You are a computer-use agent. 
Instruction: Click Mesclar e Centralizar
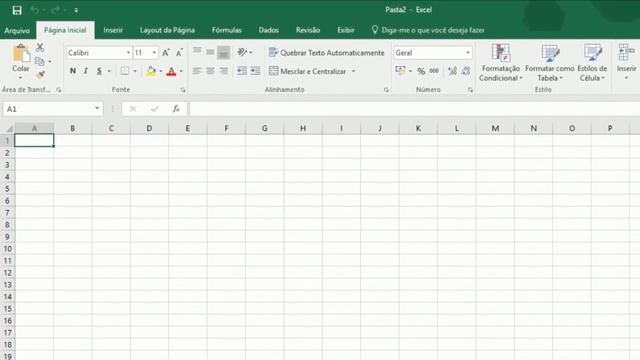(x=307, y=71)
